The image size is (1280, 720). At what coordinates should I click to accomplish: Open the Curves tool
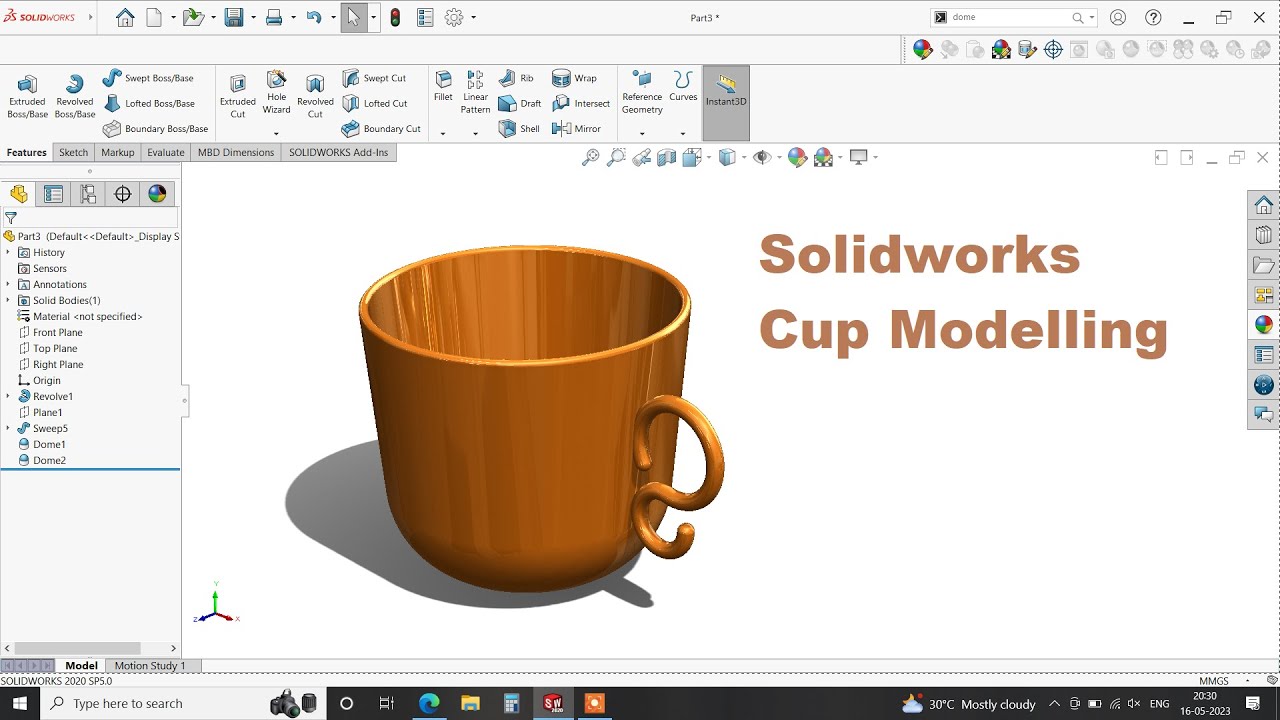tap(683, 87)
